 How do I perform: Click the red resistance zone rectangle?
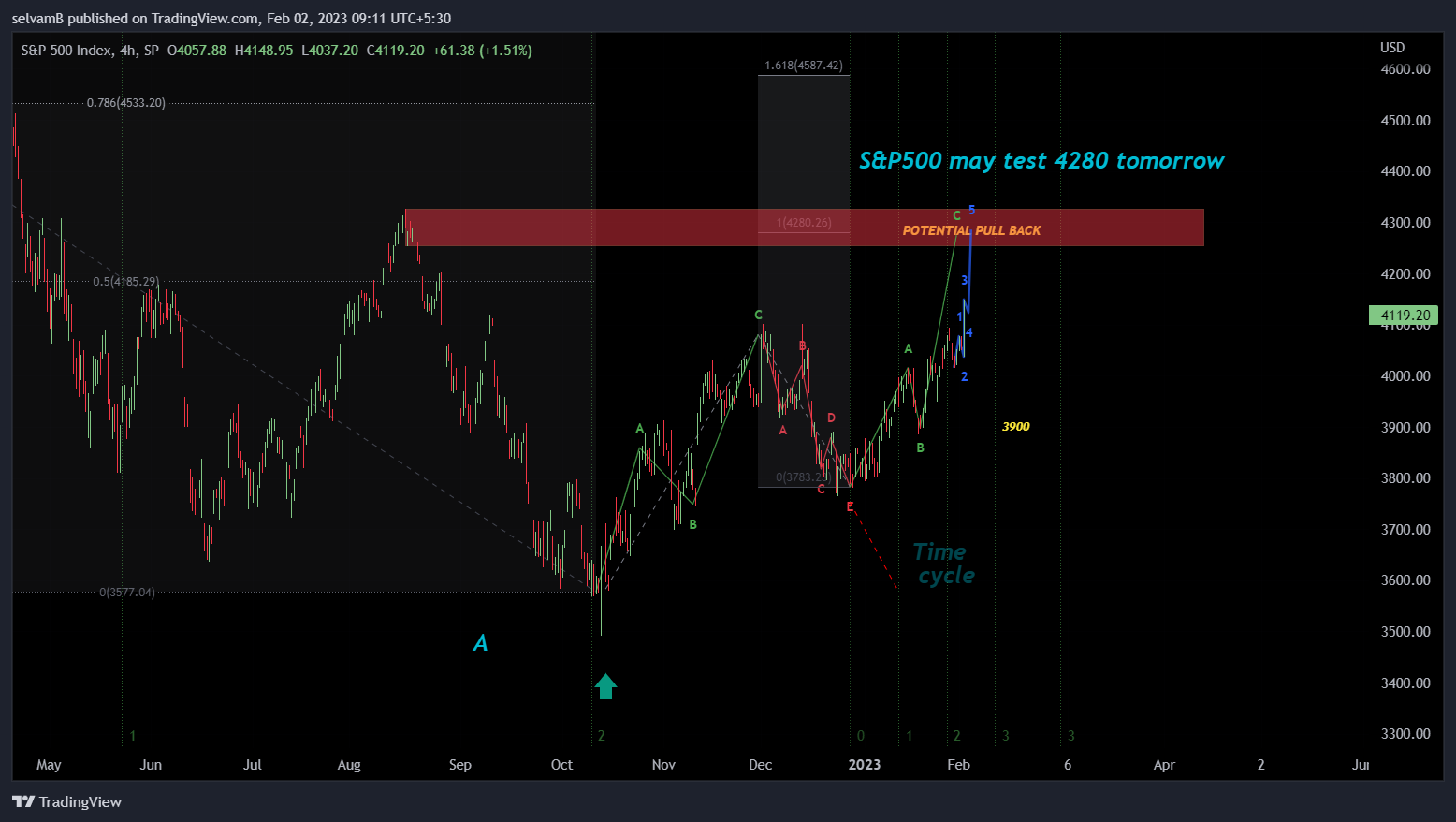805,228
